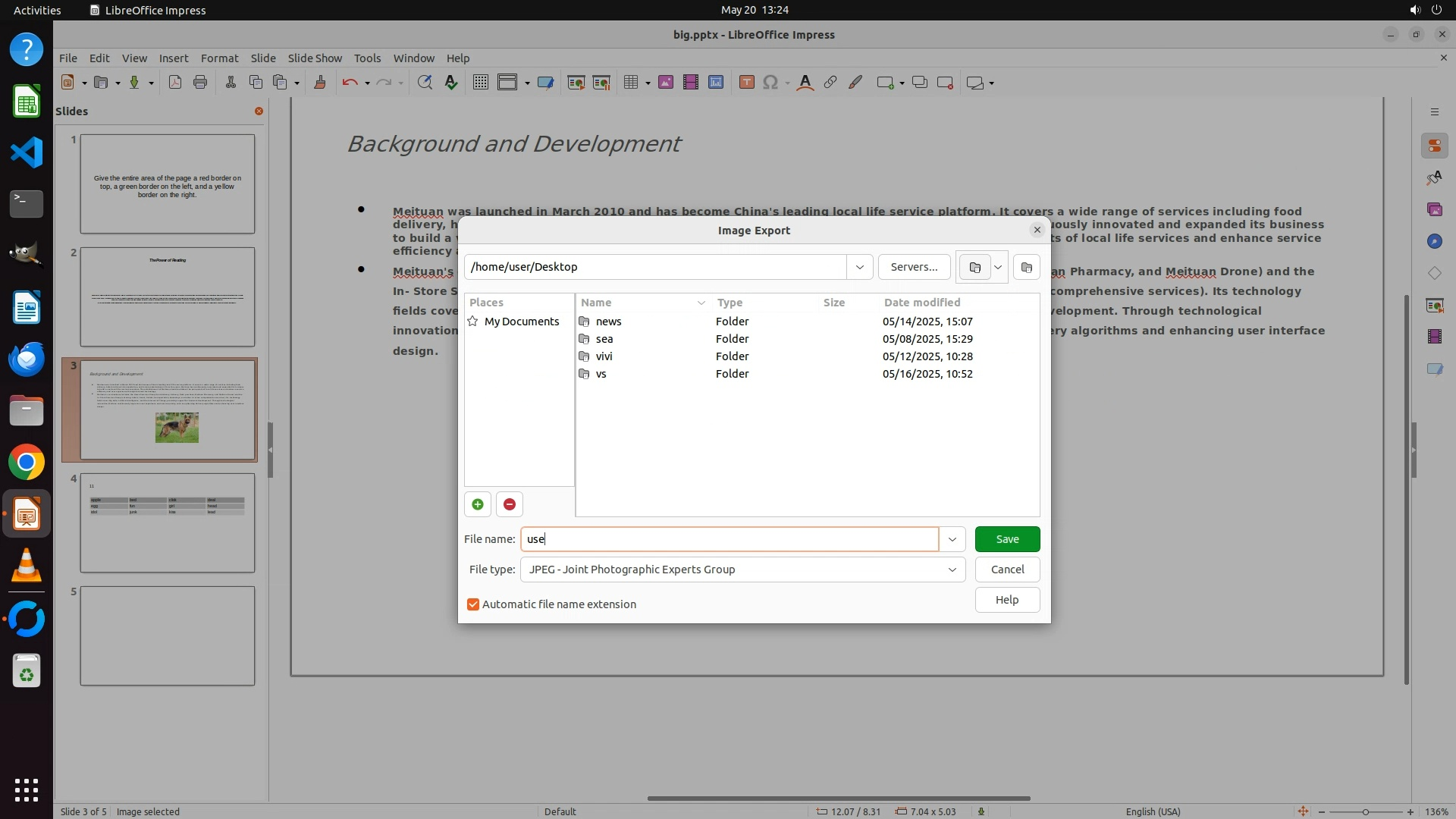Open the Format menu
The width and height of the screenshot is (1456, 819).
tap(219, 58)
